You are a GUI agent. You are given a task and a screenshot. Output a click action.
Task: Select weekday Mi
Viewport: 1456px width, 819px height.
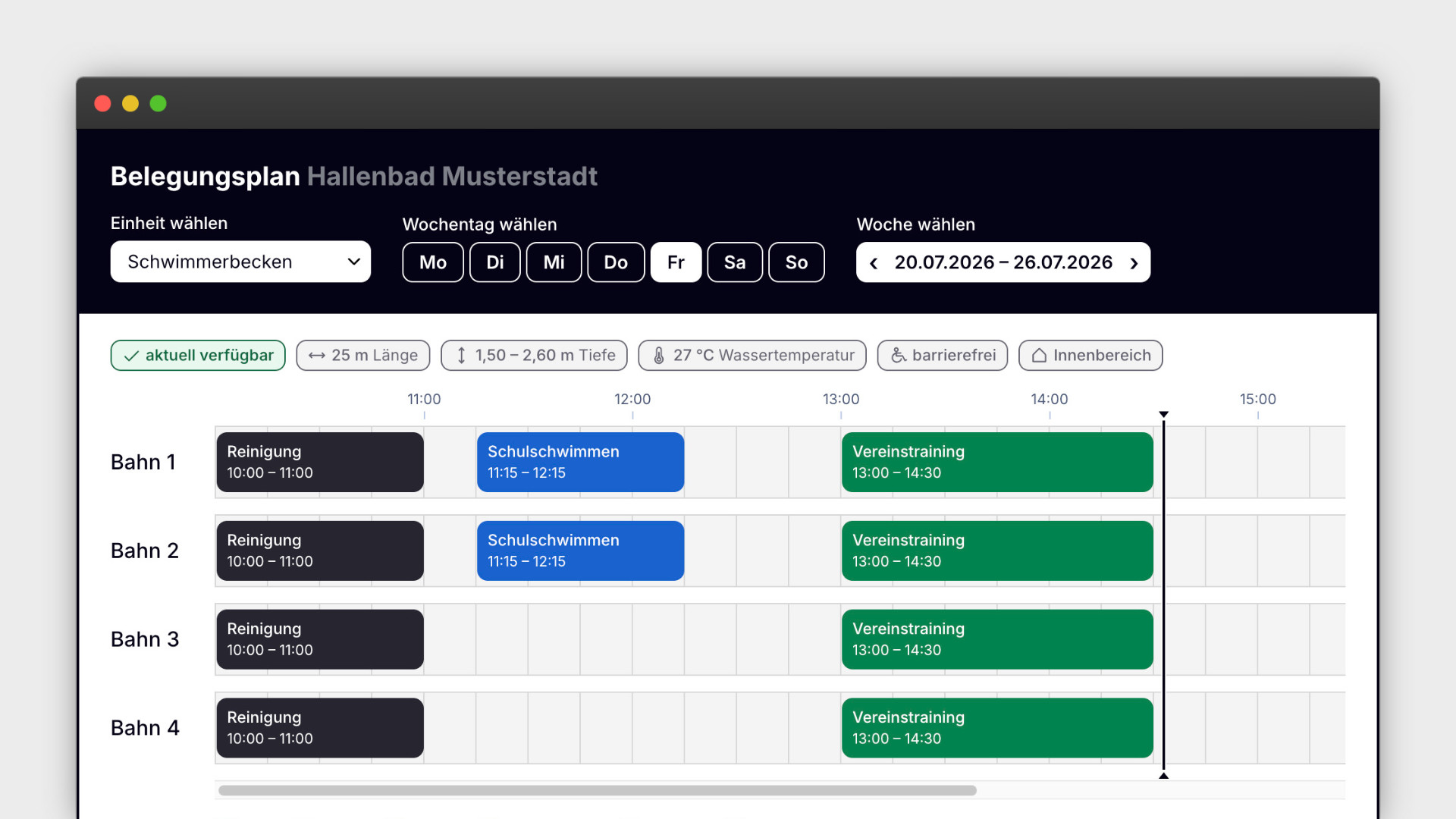click(554, 262)
